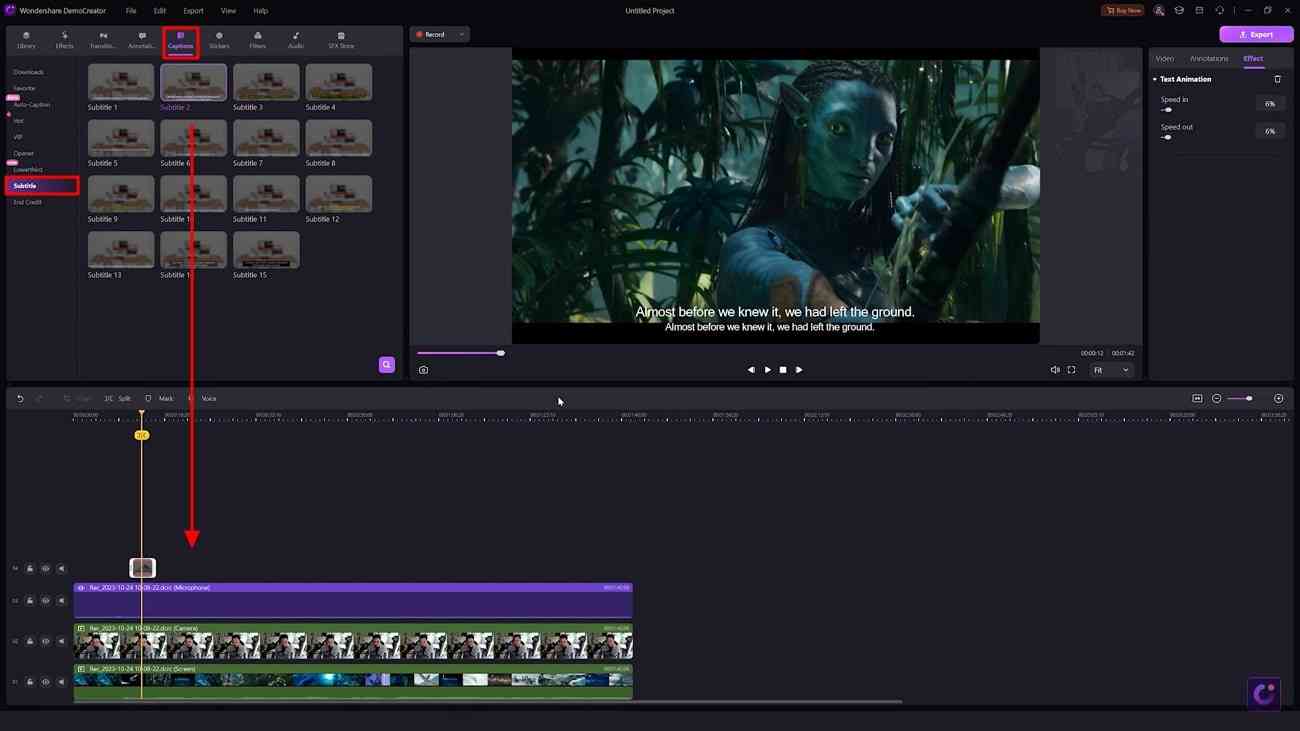Image resolution: width=1300 pixels, height=731 pixels.
Task: Enter fullscreen preview mode
Action: 1071,370
